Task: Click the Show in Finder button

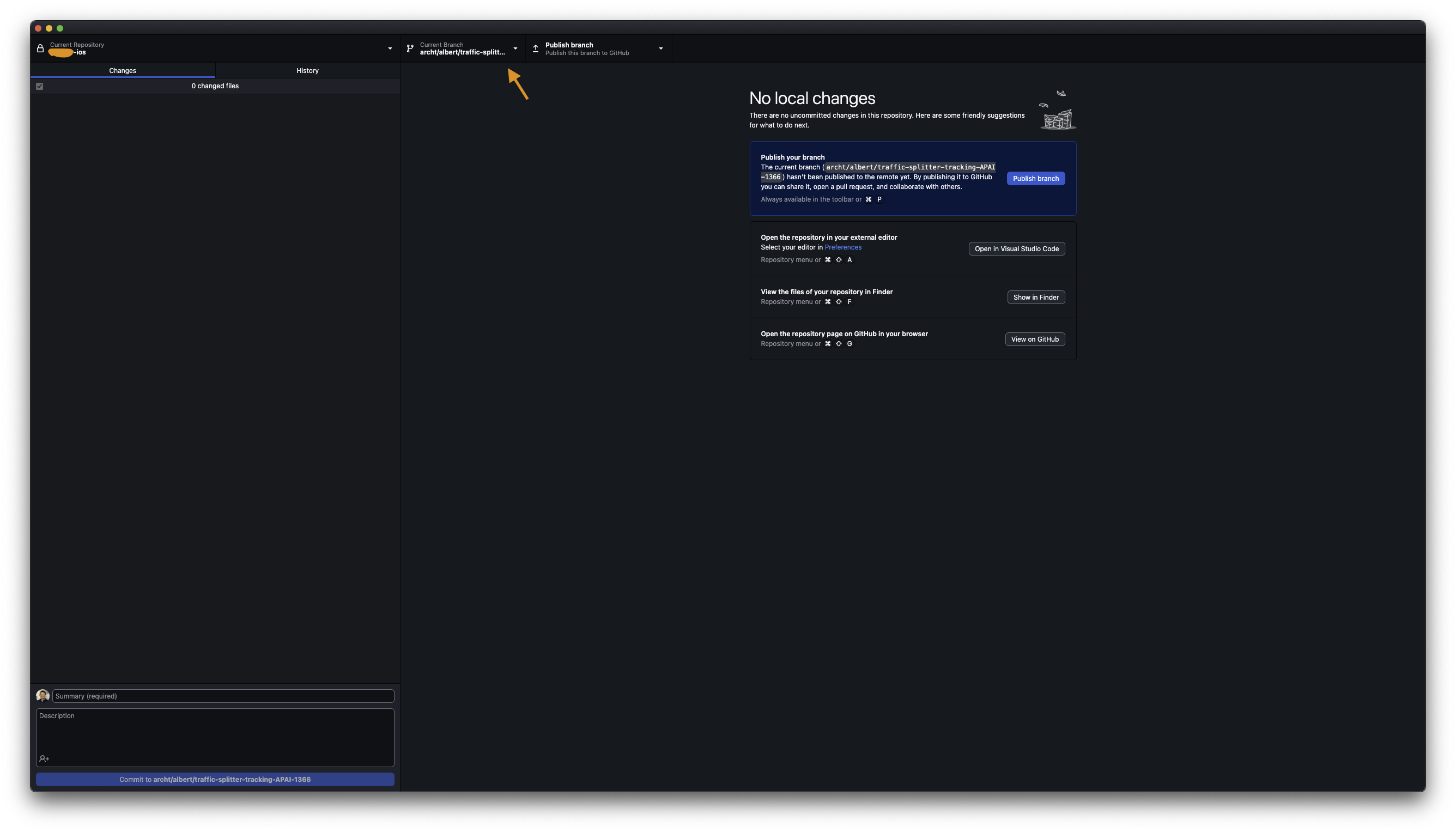Action: tap(1035, 297)
